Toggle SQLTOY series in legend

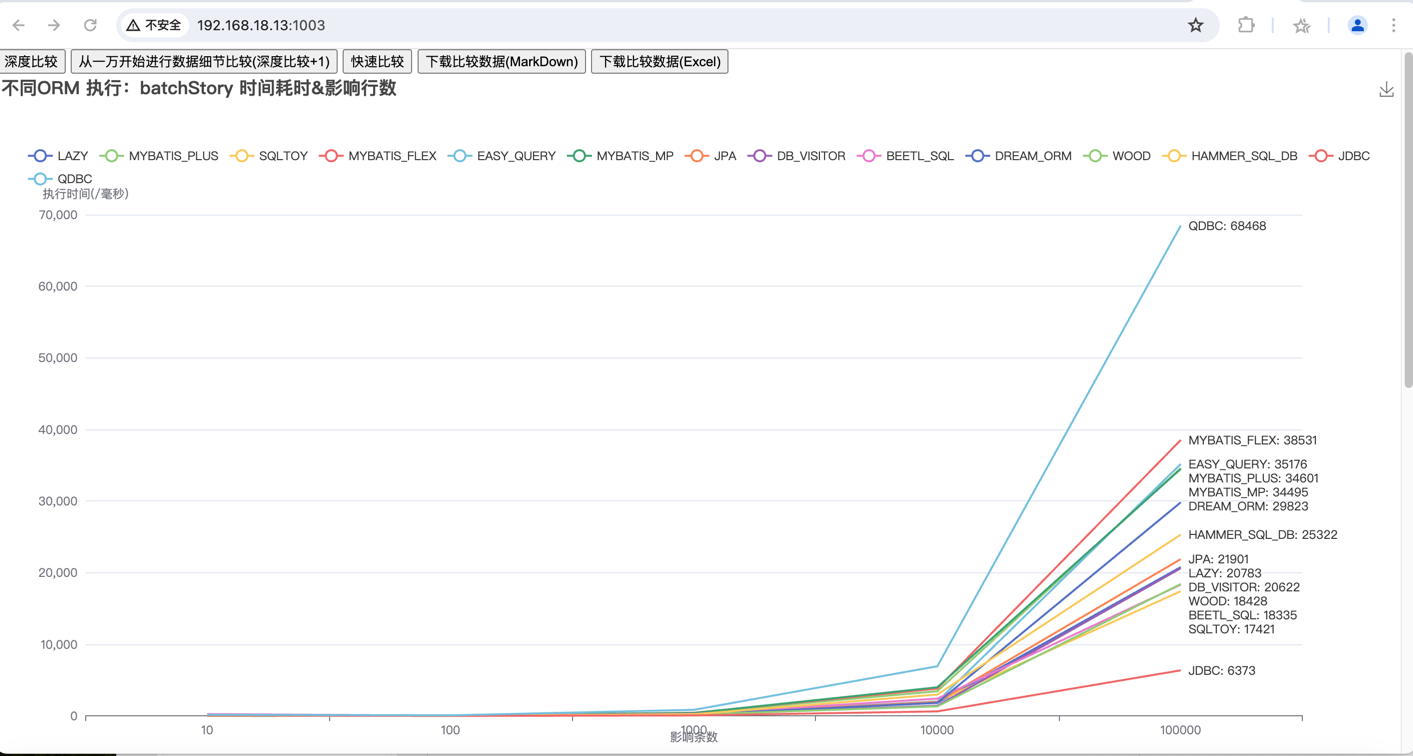pos(269,156)
